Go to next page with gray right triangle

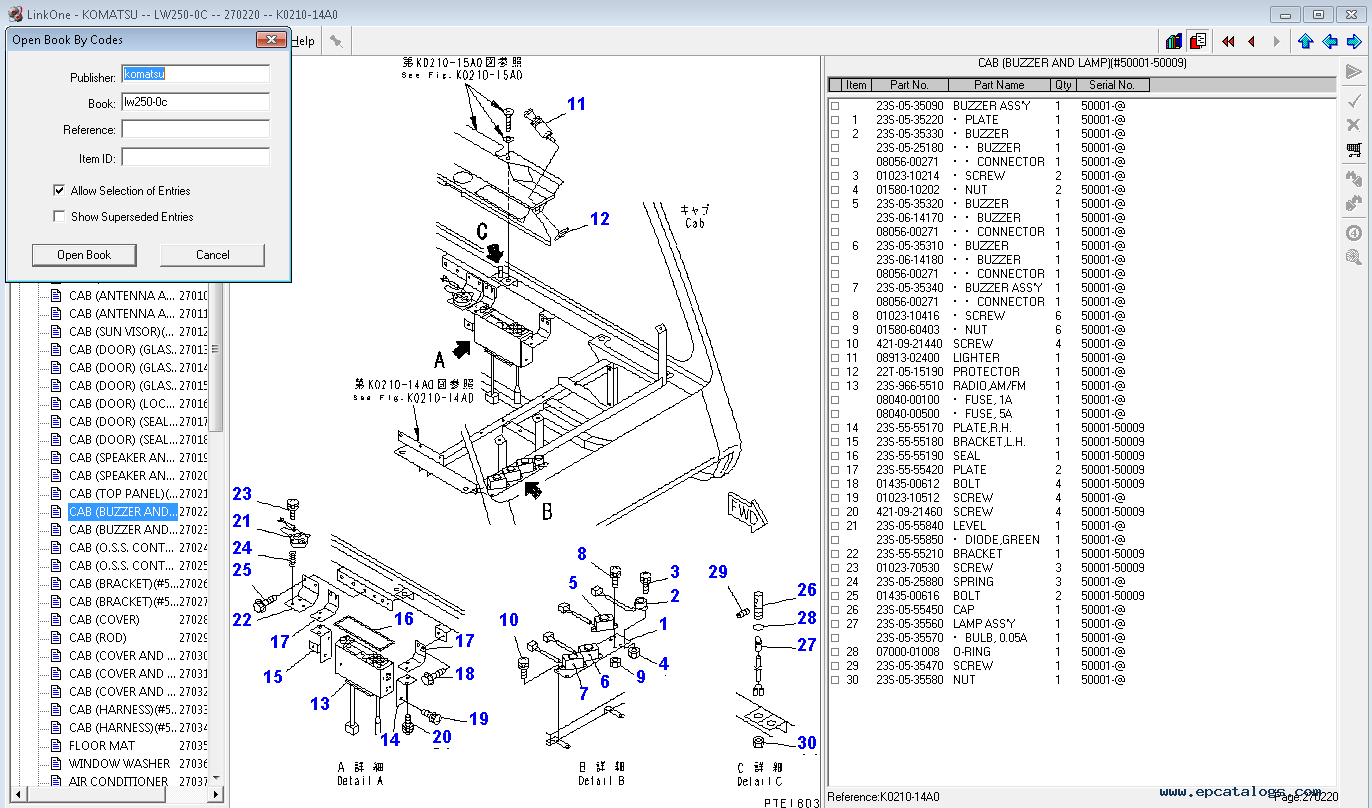tap(1277, 41)
